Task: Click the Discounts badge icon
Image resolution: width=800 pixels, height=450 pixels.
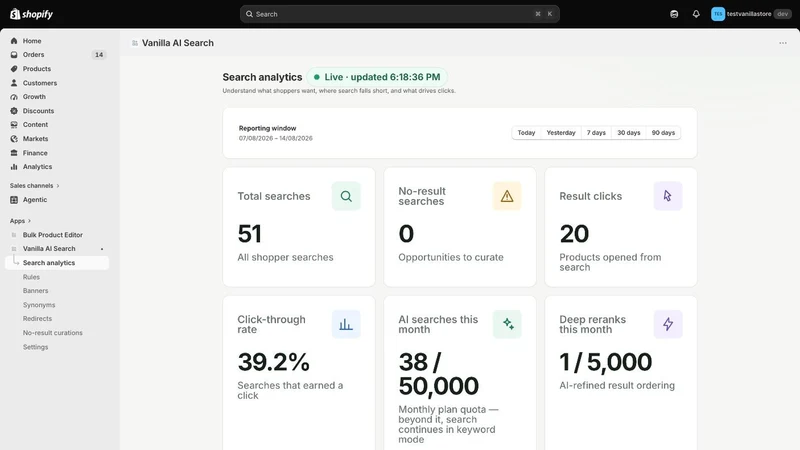Action: click(14, 111)
